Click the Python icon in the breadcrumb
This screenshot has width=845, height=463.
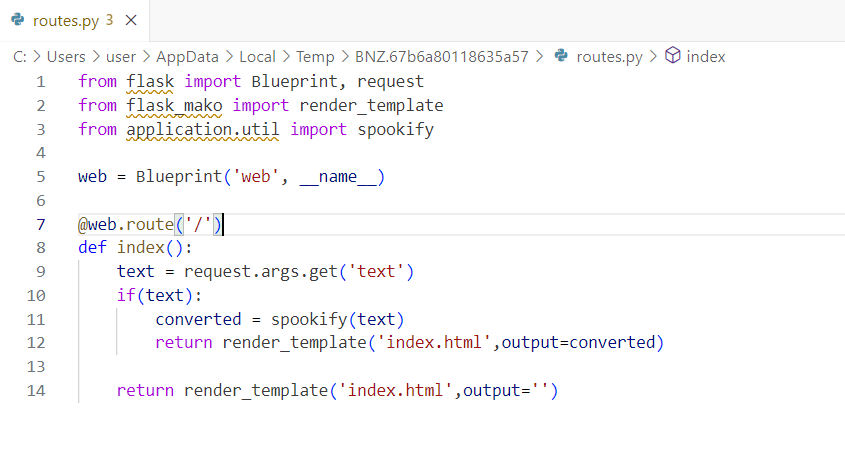pyautogui.click(x=562, y=56)
